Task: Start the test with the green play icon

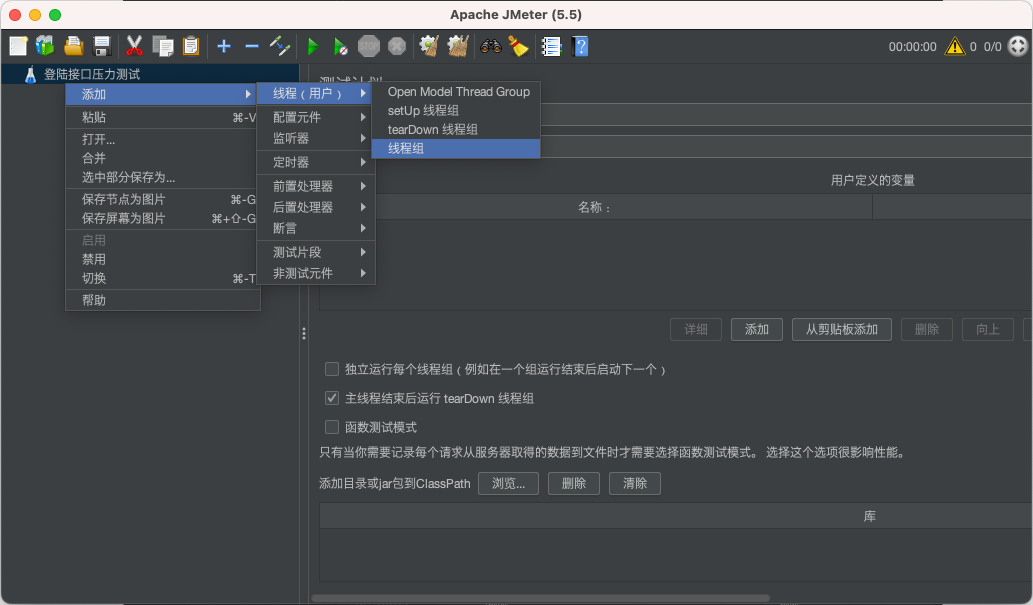Action: tap(312, 45)
